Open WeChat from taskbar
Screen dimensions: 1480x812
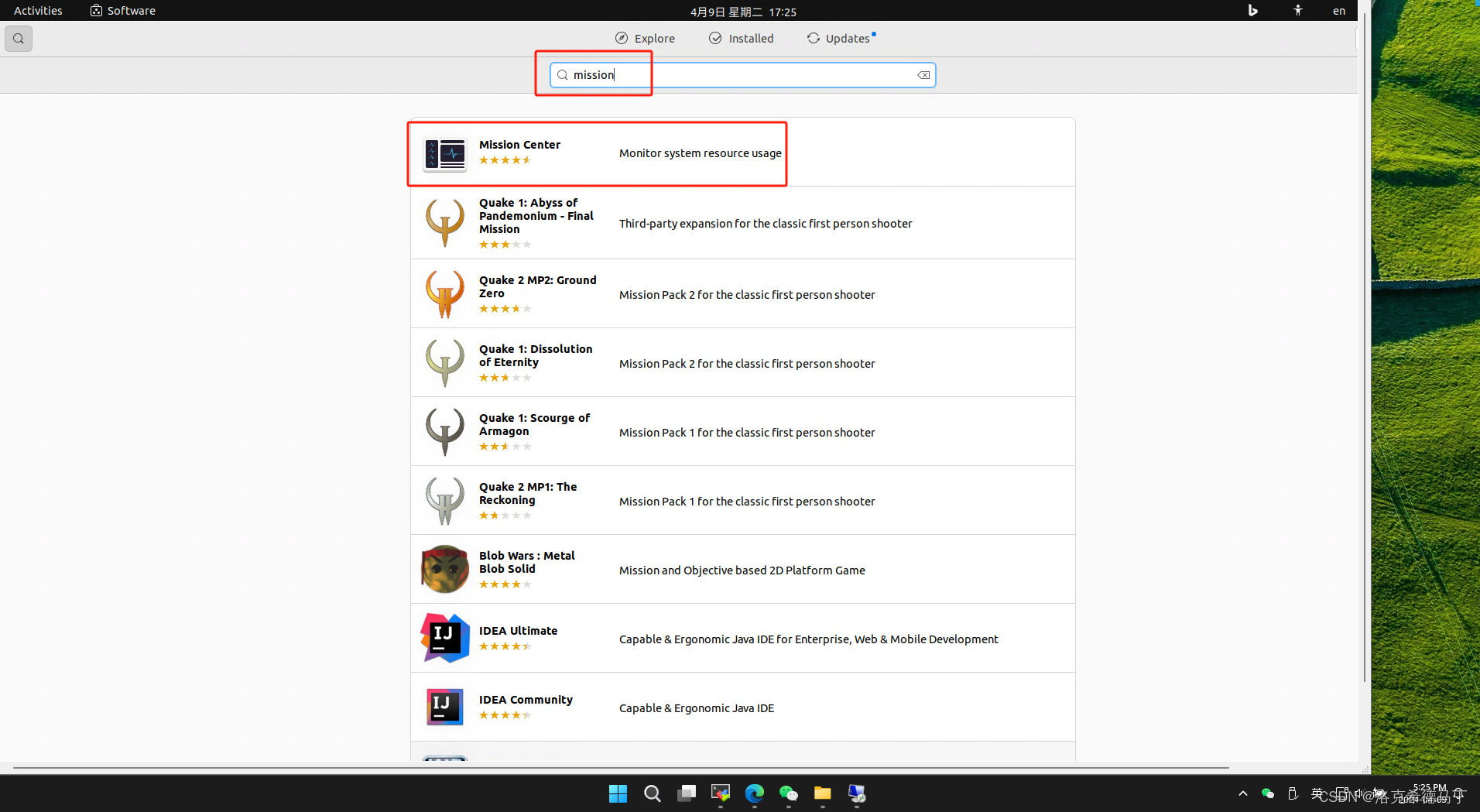(x=788, y=793)
